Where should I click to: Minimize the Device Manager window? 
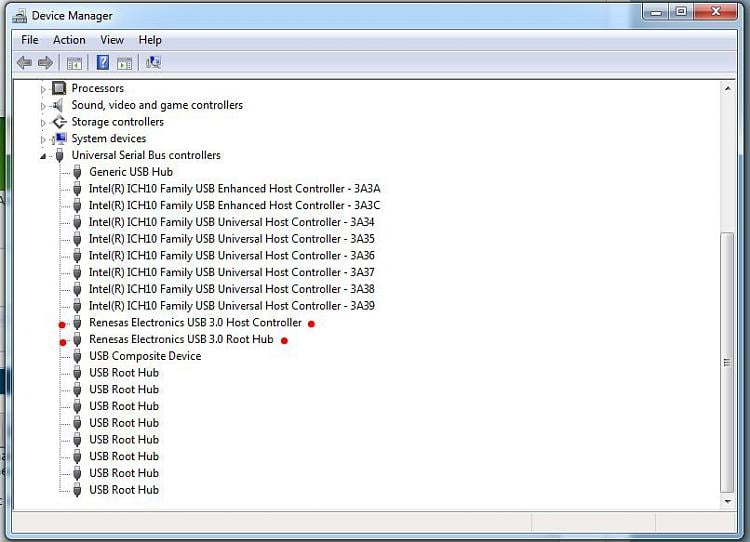[x=656, y=12]
